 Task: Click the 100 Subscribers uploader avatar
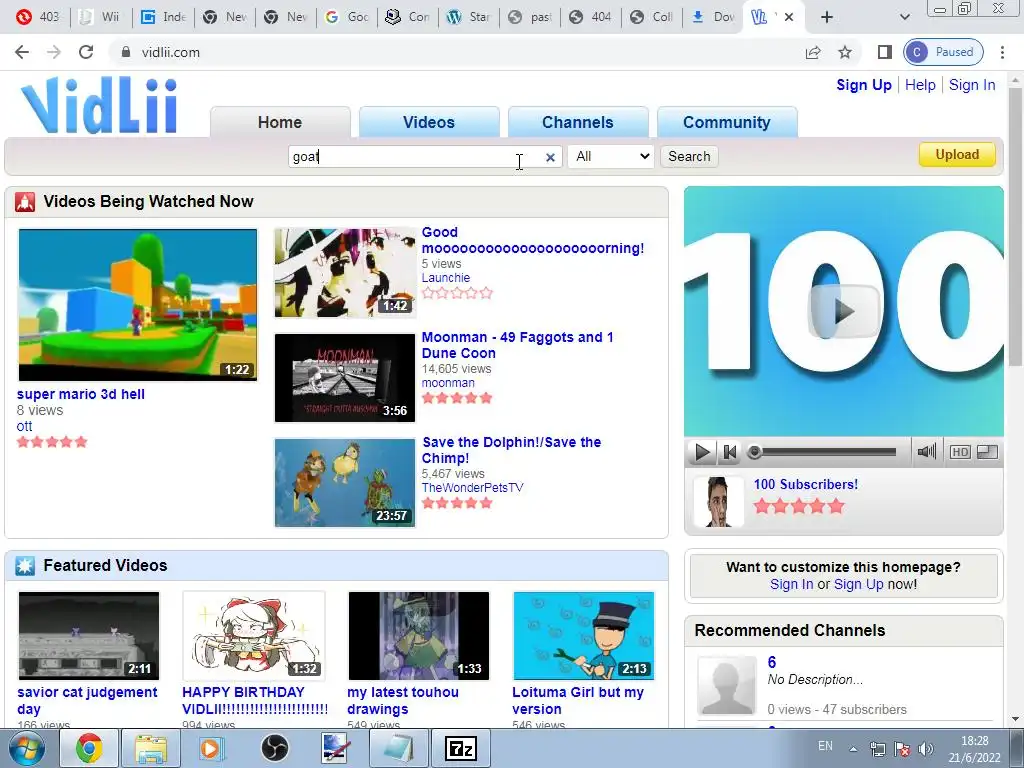click(718, 502)
